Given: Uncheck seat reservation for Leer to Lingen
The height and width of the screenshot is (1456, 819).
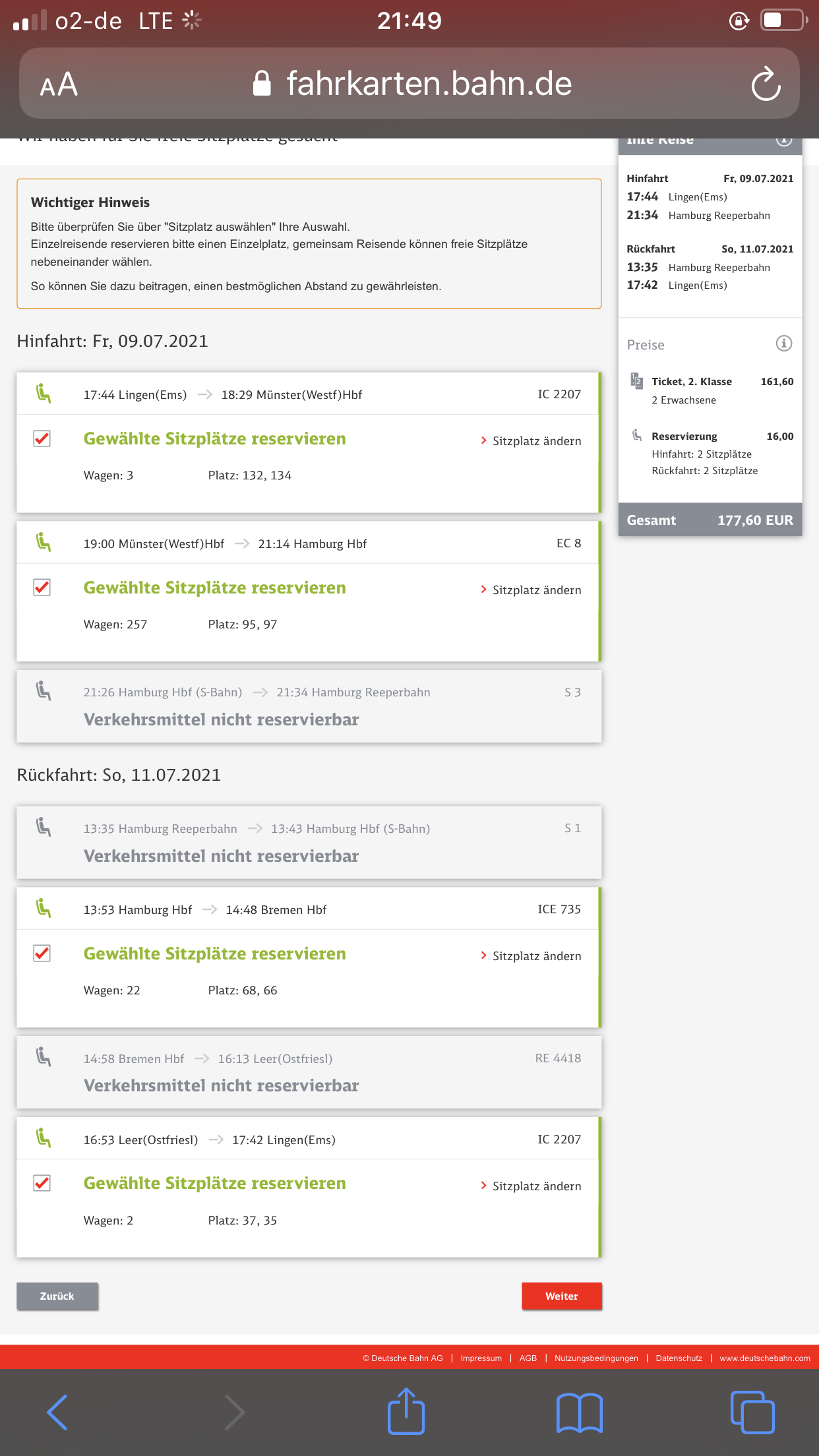Looking at the screenshot, I should click(42, 1183).
